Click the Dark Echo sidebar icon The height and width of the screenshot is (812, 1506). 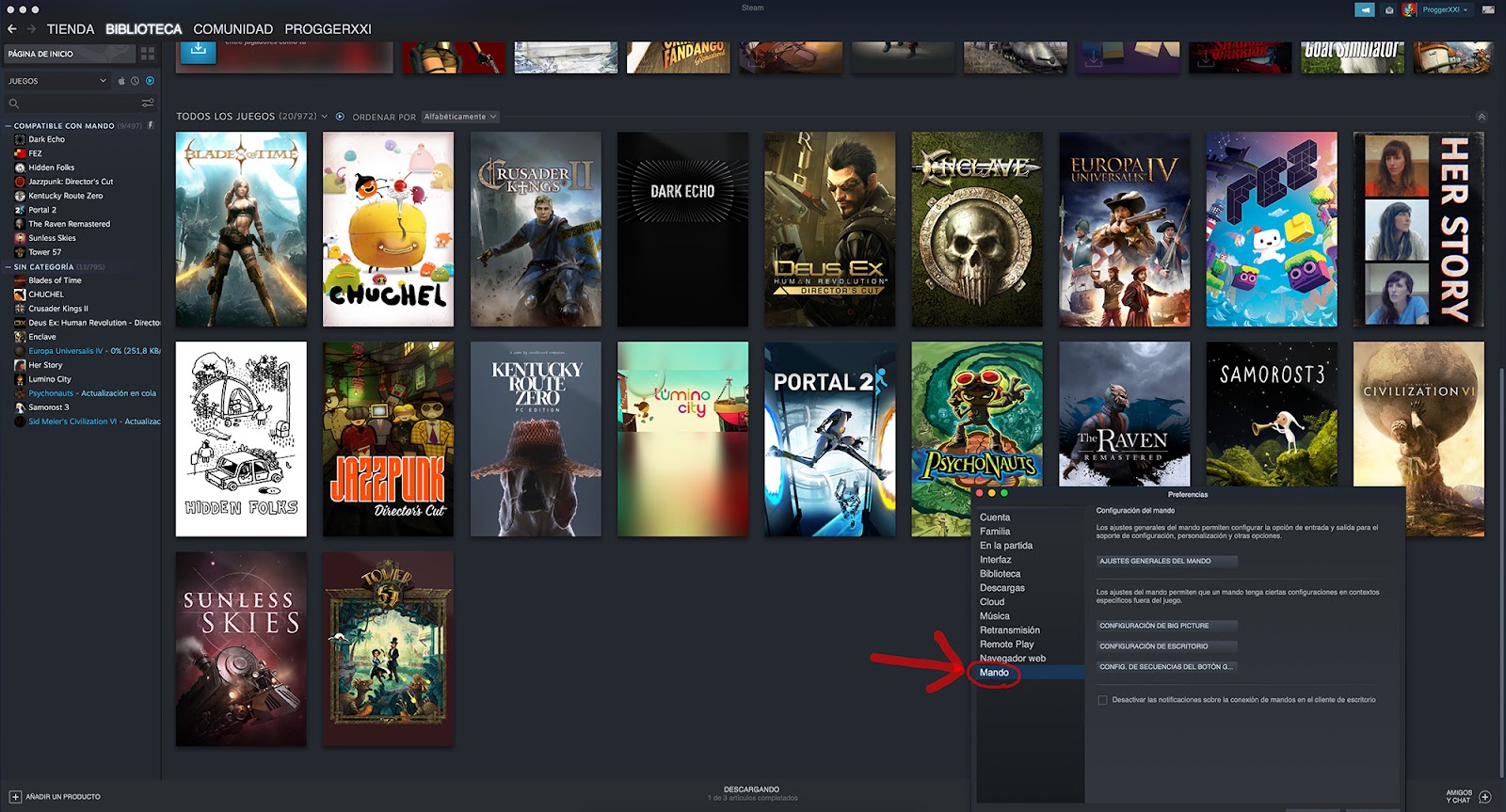[20, 139]
